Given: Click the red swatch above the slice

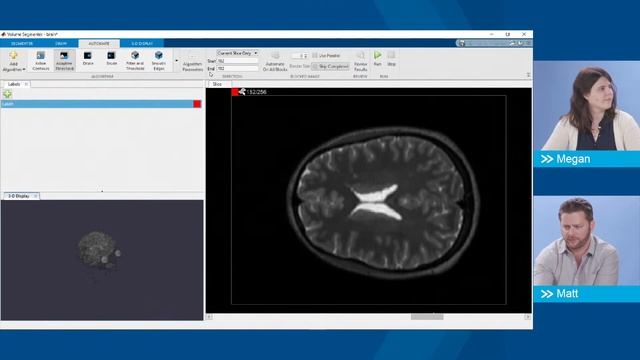Looking at the screenshot, I should point(235,92).
